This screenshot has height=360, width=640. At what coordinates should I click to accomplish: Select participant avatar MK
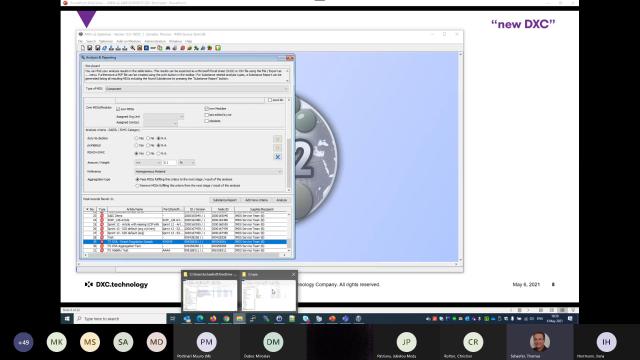tap(56, 342)
